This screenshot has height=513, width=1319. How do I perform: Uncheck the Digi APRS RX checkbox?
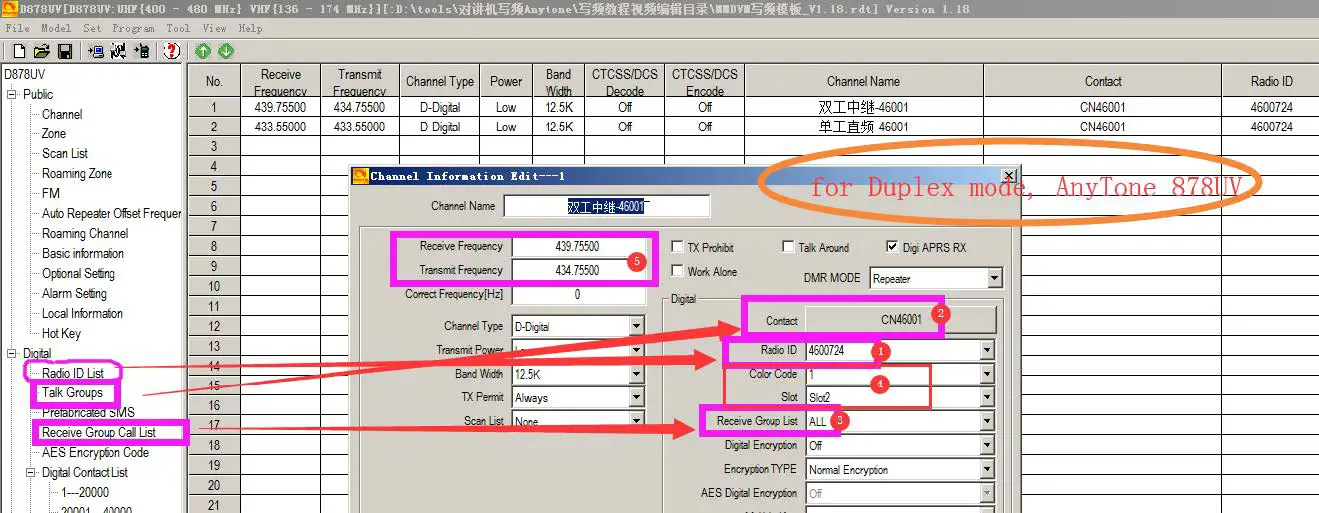point(893,247)
